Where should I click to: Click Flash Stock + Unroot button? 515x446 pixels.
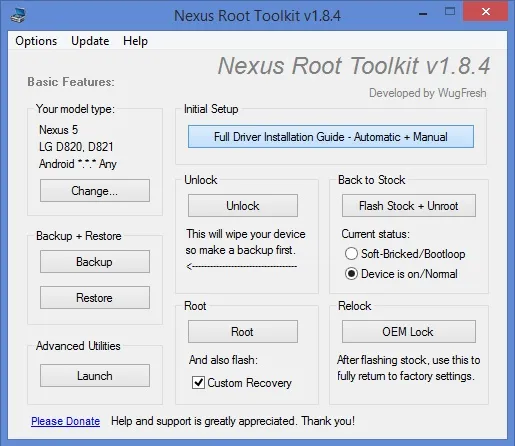tap(409, 206)
